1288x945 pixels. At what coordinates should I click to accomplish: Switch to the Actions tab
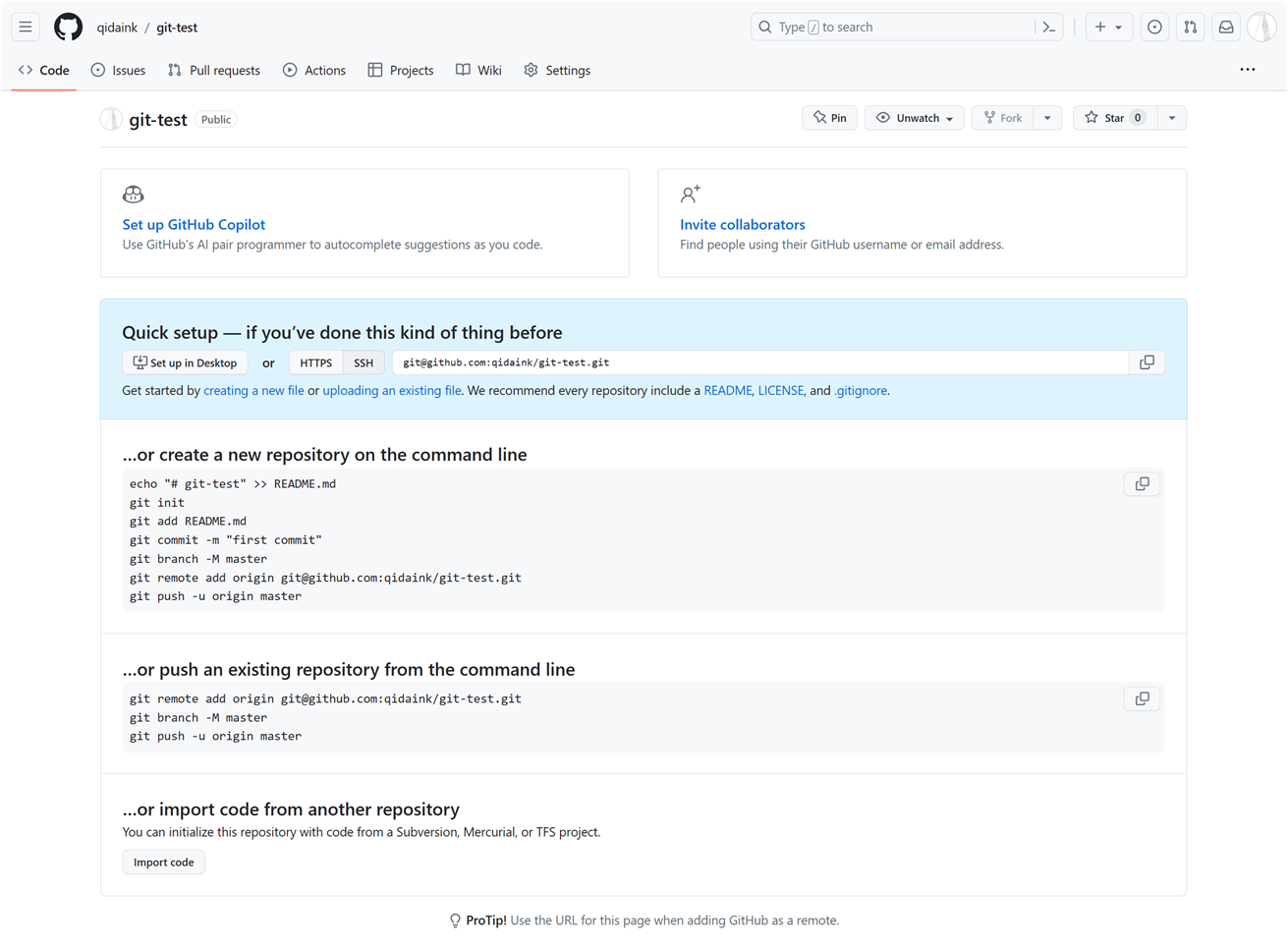pos(314,71)
